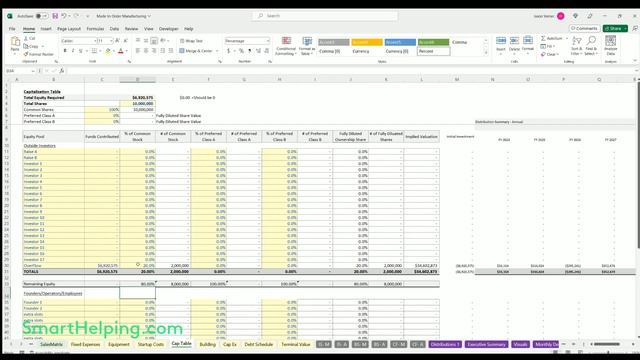Apply the blue Accent cell style swatch
Image resolution: width=640 pixels, height=360 pixels.
(x=400, y=42)
